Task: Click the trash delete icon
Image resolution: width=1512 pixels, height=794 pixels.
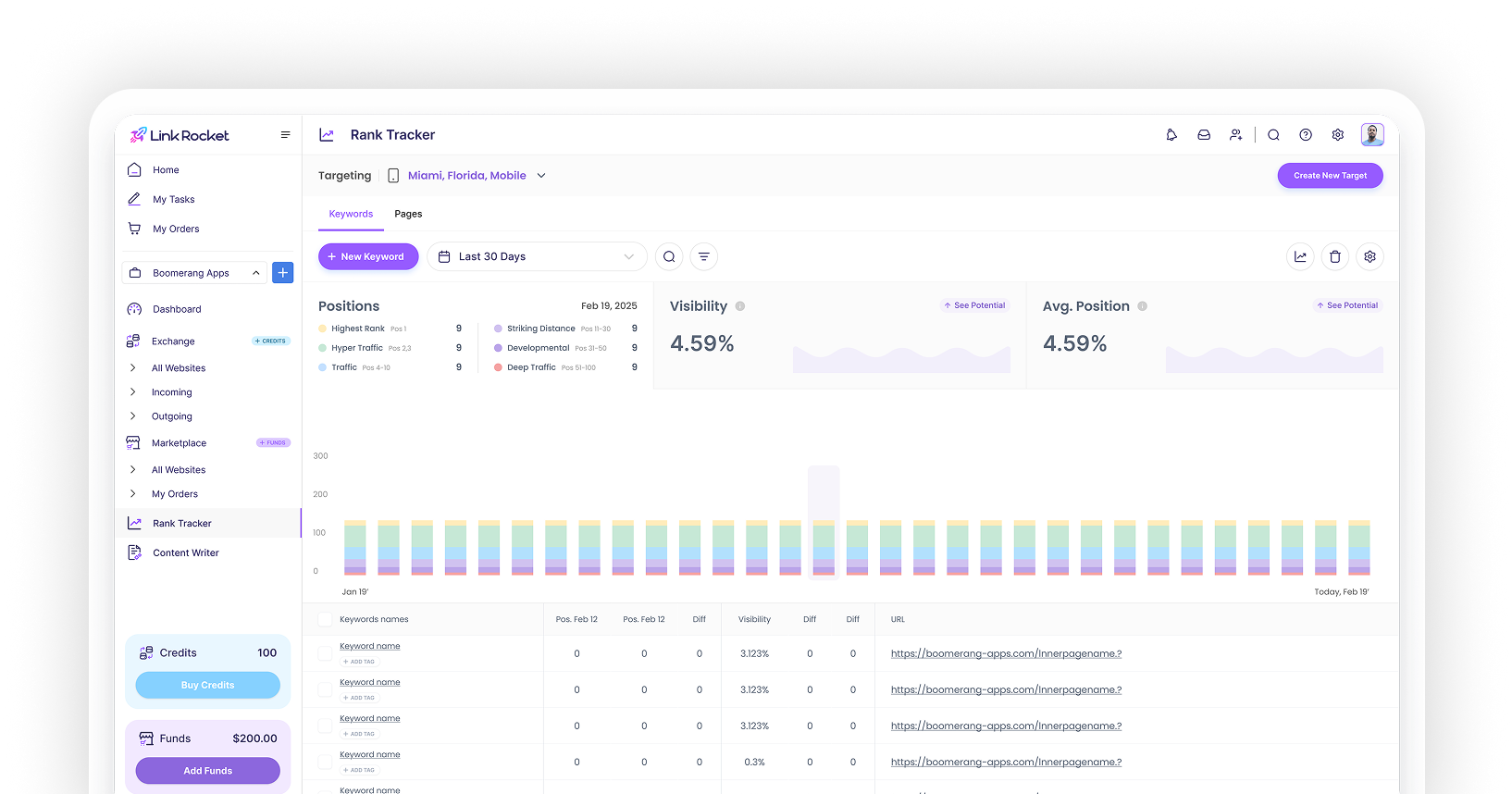Action: tap(1335, 257)
